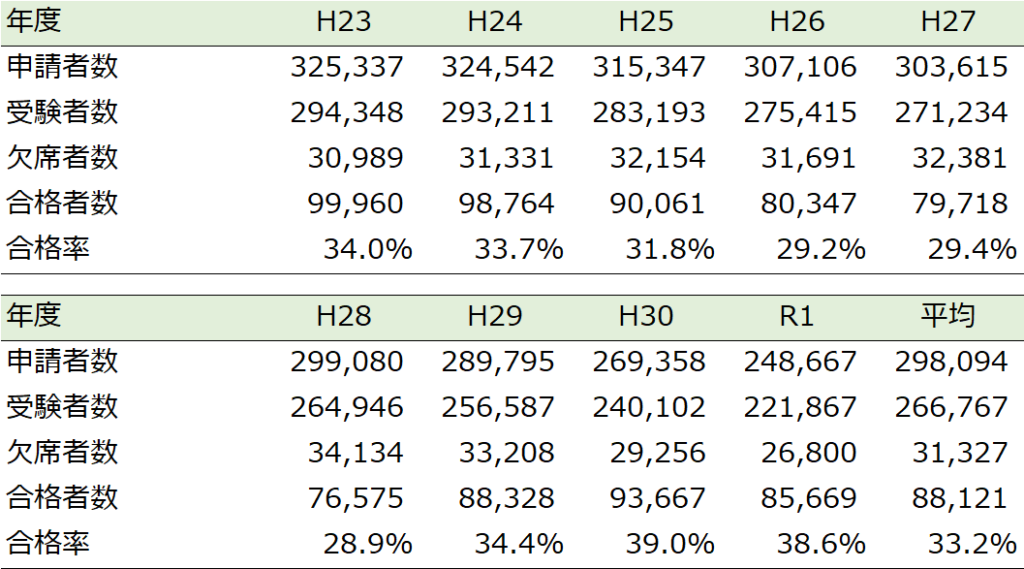Image resolution: width=1024 pixels, height=569 pixels.
Task: Click the H29 column header
Action: (x=494, y=316)
